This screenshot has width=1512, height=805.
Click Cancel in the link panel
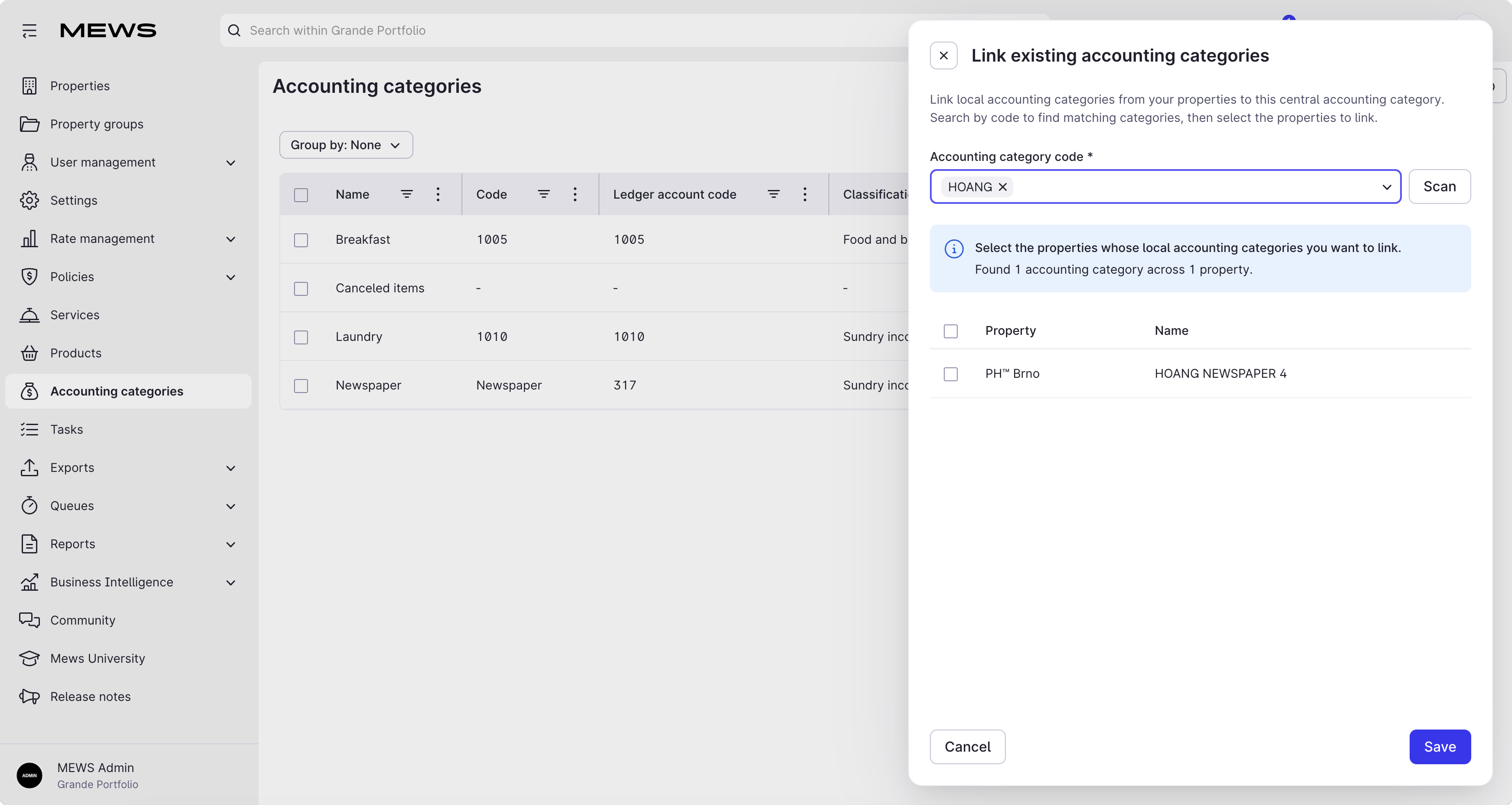pos(967,746)
